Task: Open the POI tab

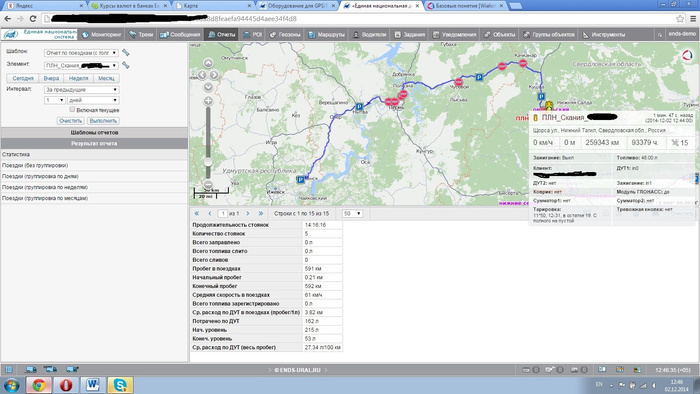Action: [253, 34]
